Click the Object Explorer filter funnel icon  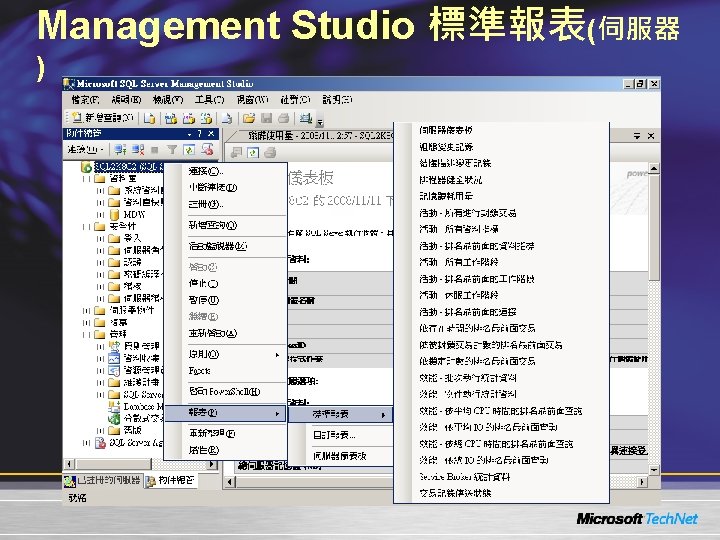172,149
